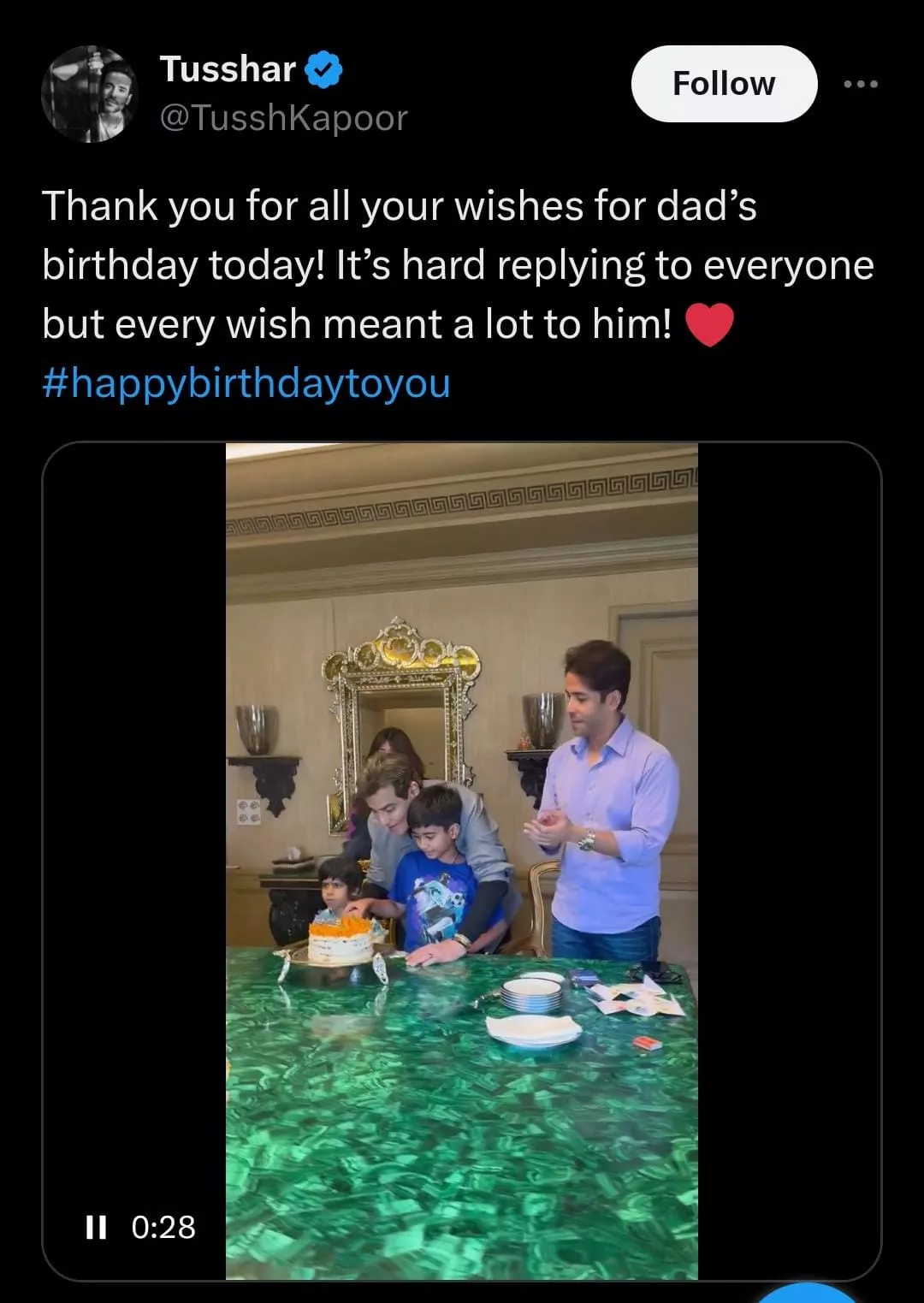Viewport: 924px width, 1303px height.
Task: Open the #happybirthdaytoyou hashtag
Action: pos(246,382)
